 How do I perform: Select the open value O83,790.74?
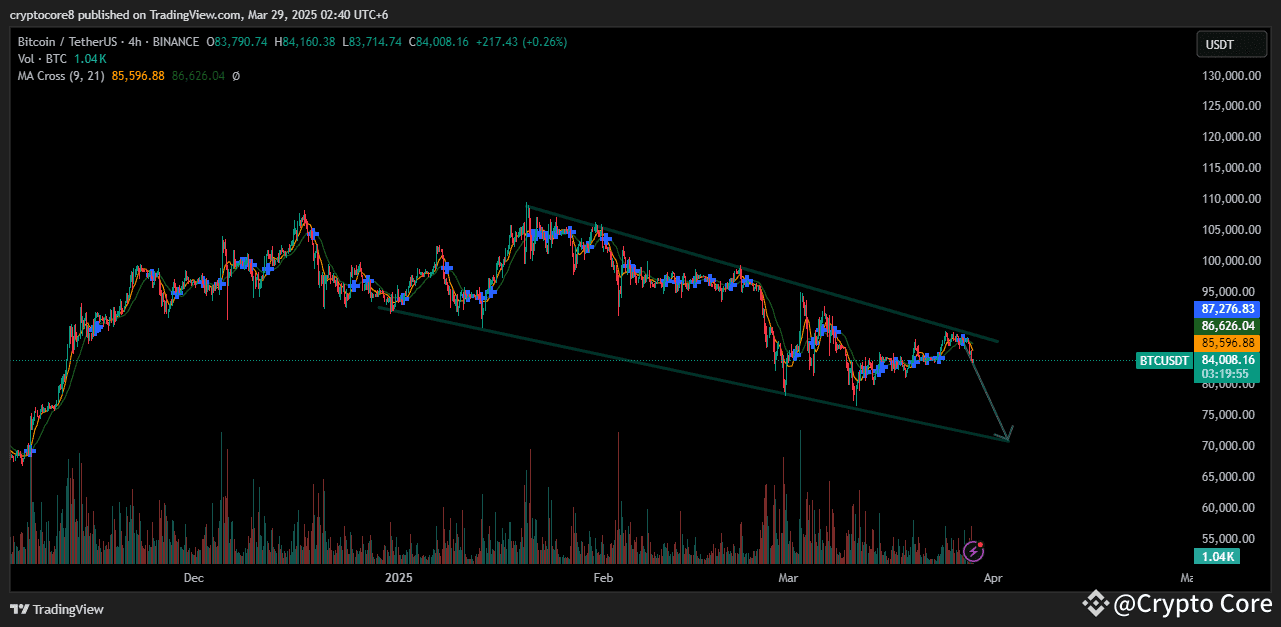(x=237, y=42)
